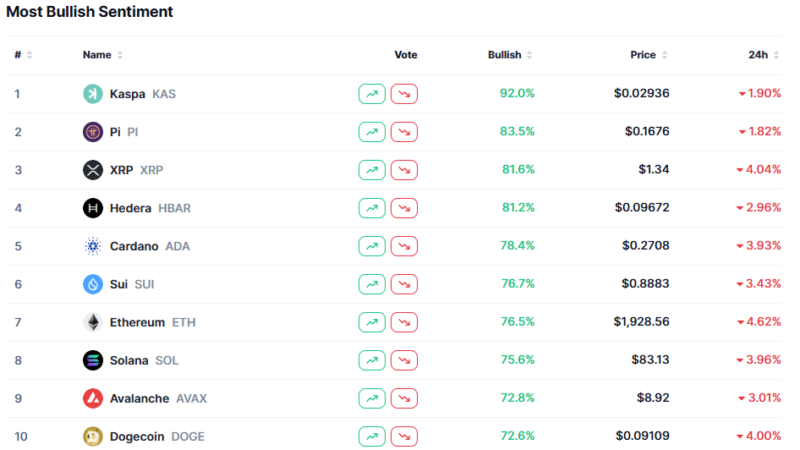Sort table by Bullish column

click(x=510, y=55)
